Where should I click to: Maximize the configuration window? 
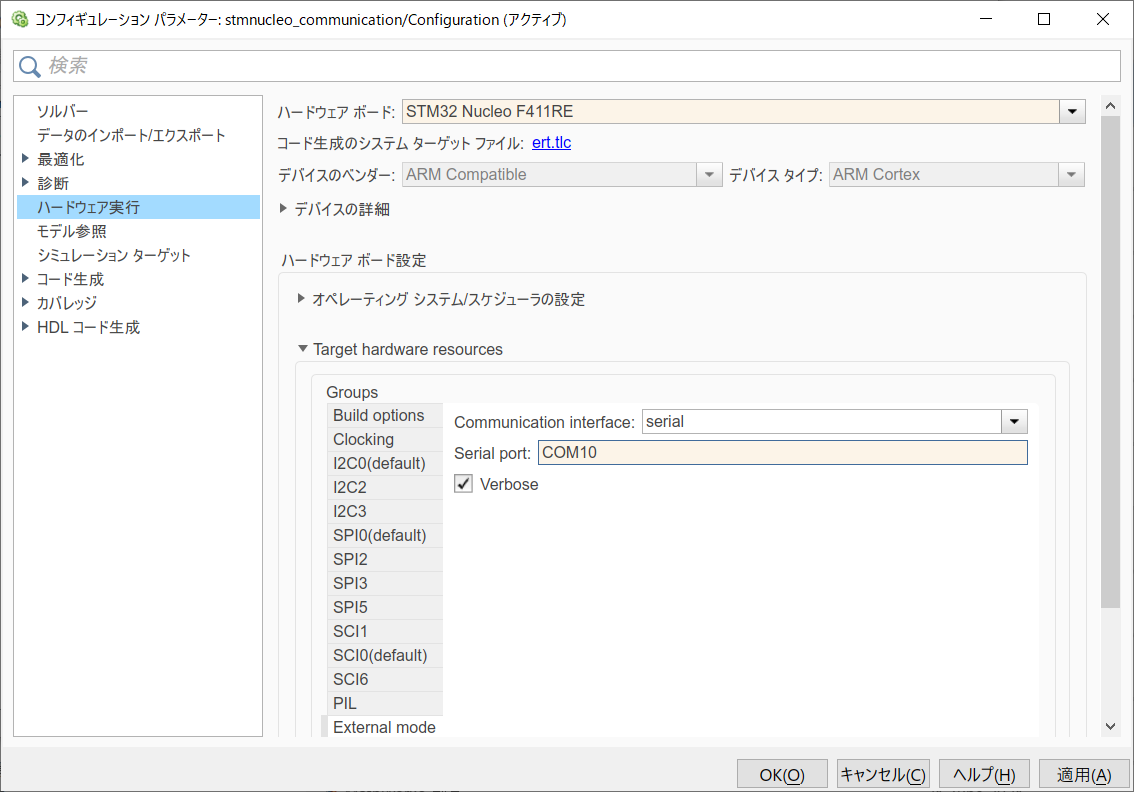tap(1044, 20)
